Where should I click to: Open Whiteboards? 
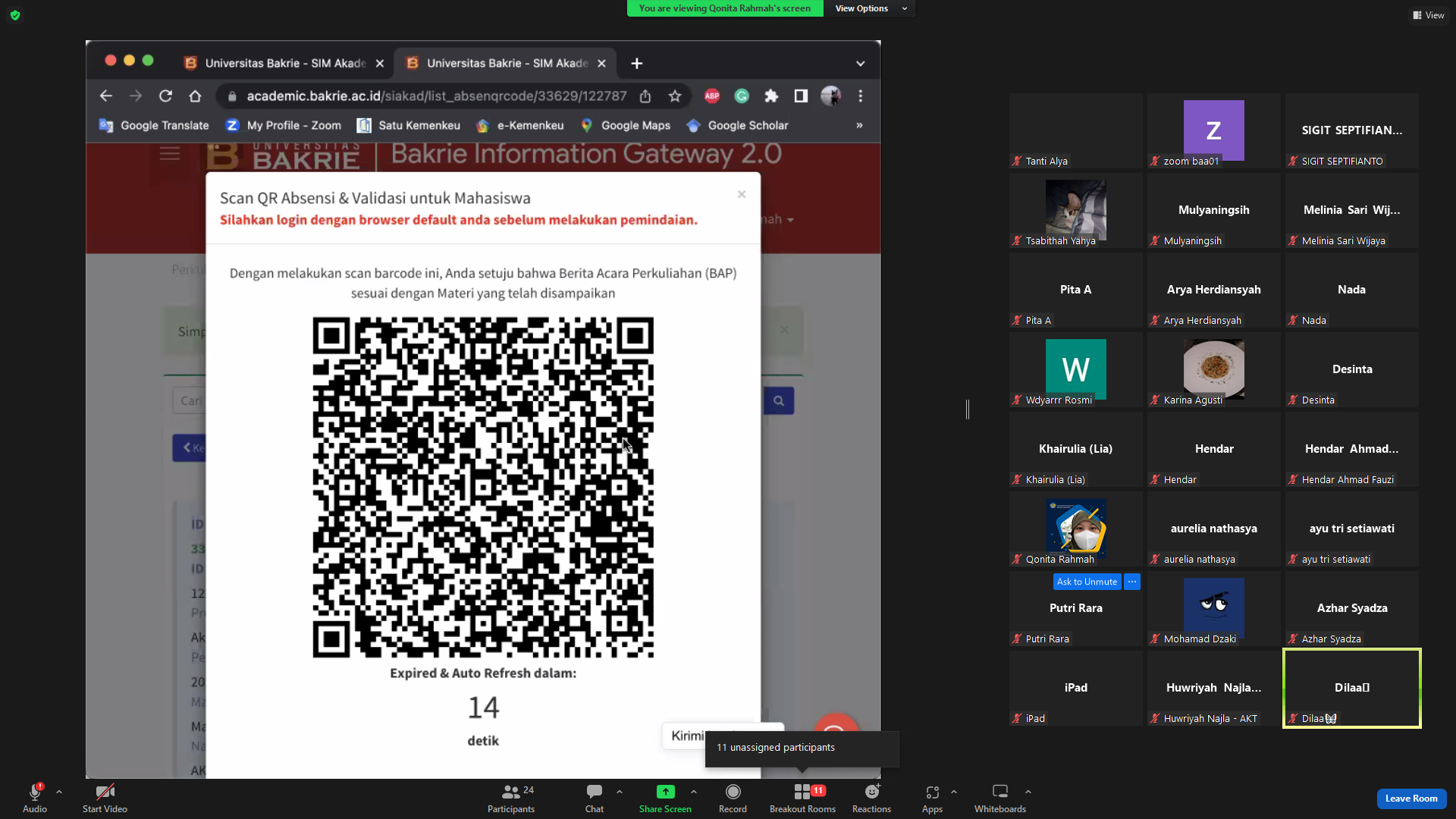point(1000,798)
